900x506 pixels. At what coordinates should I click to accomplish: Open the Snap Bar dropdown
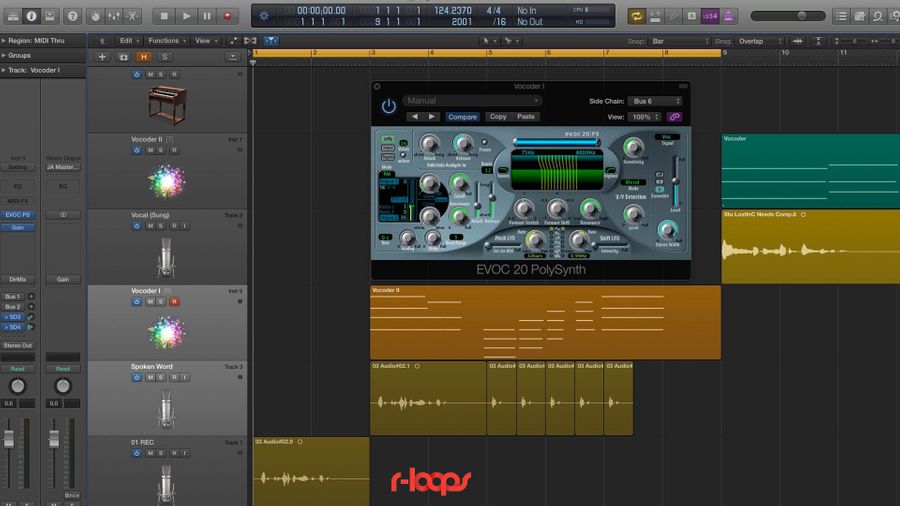click(x=680, y=41)
